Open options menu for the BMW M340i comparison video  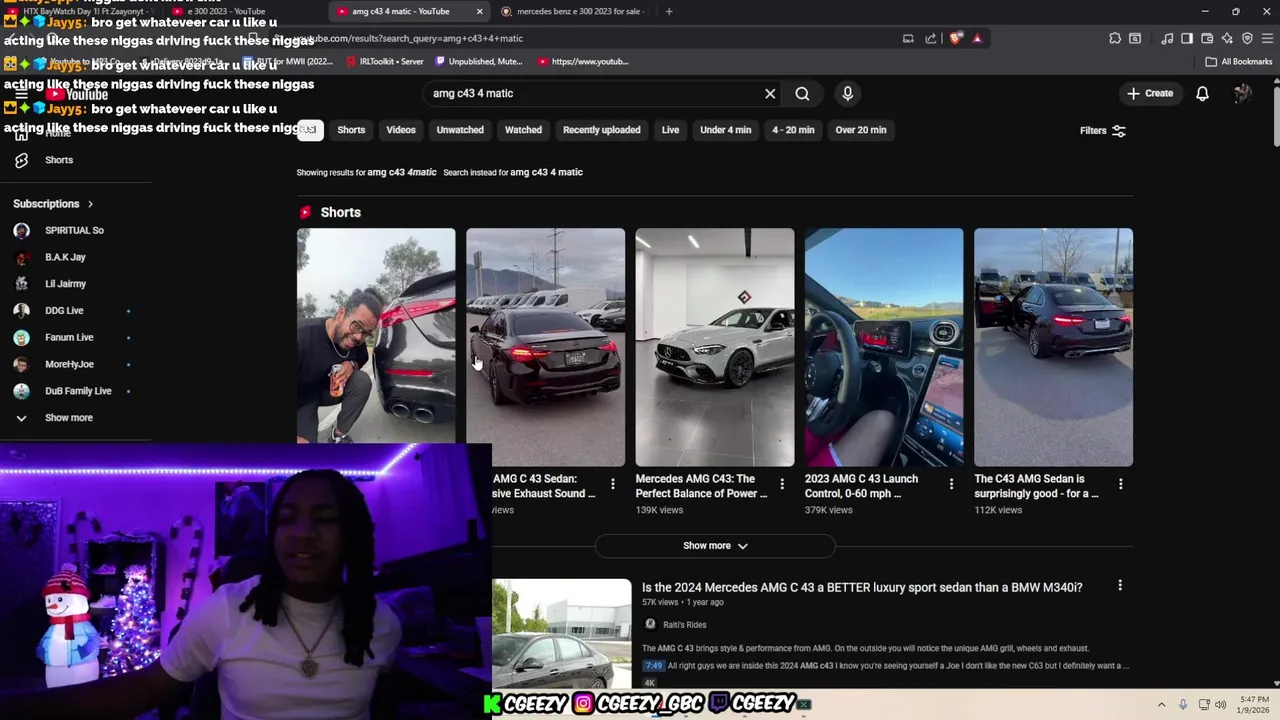click(1120, 586)
